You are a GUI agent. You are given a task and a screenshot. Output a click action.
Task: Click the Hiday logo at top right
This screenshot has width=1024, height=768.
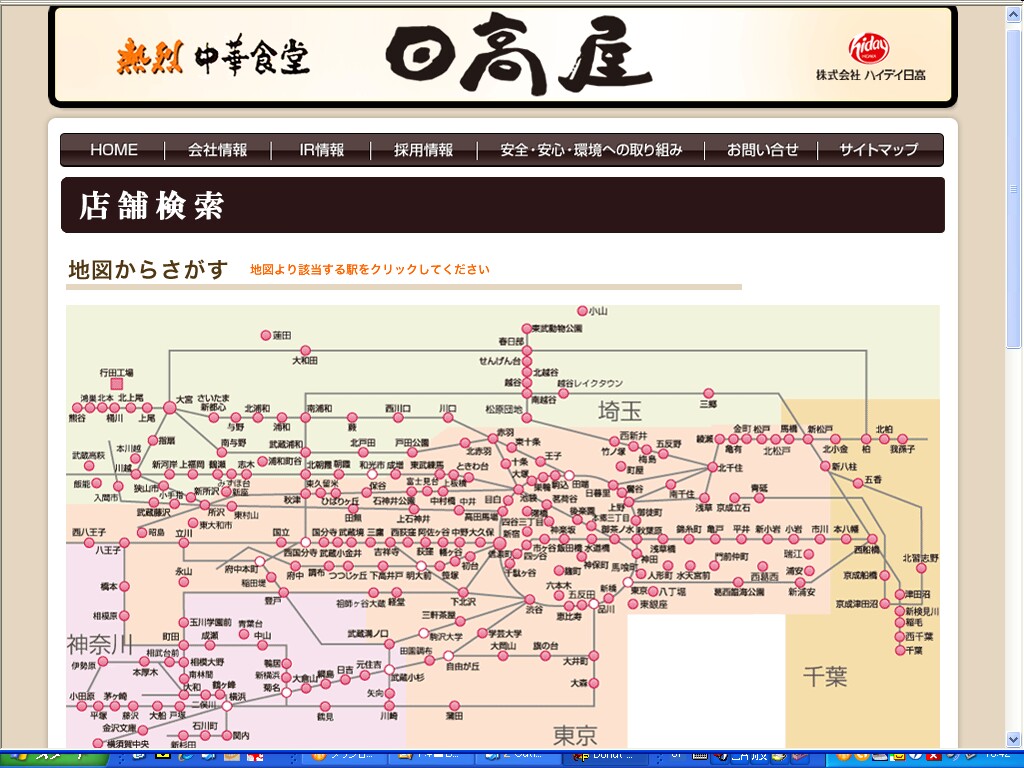868,48
